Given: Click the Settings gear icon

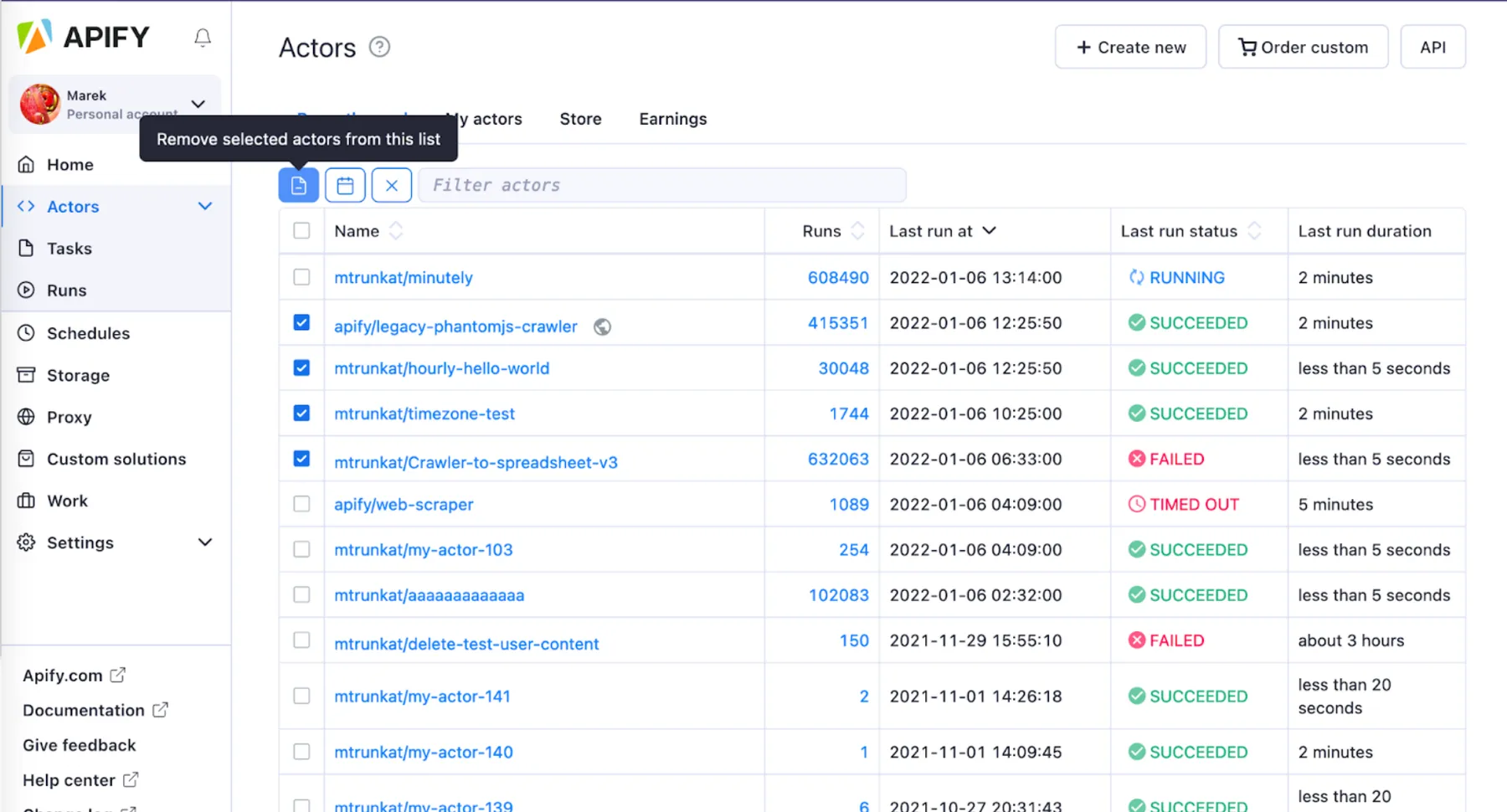Looking at the screenshot, I should pyautogui.click(x=27, y=542).
